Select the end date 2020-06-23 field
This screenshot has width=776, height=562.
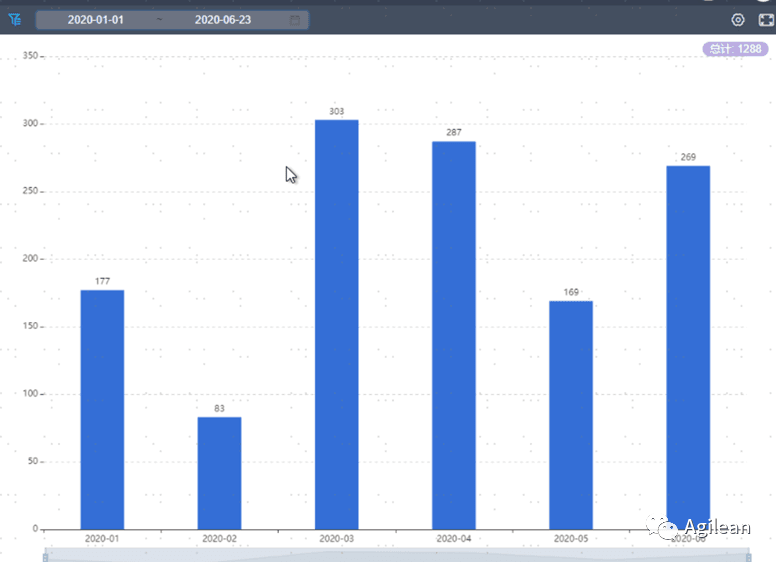(223, 20)
